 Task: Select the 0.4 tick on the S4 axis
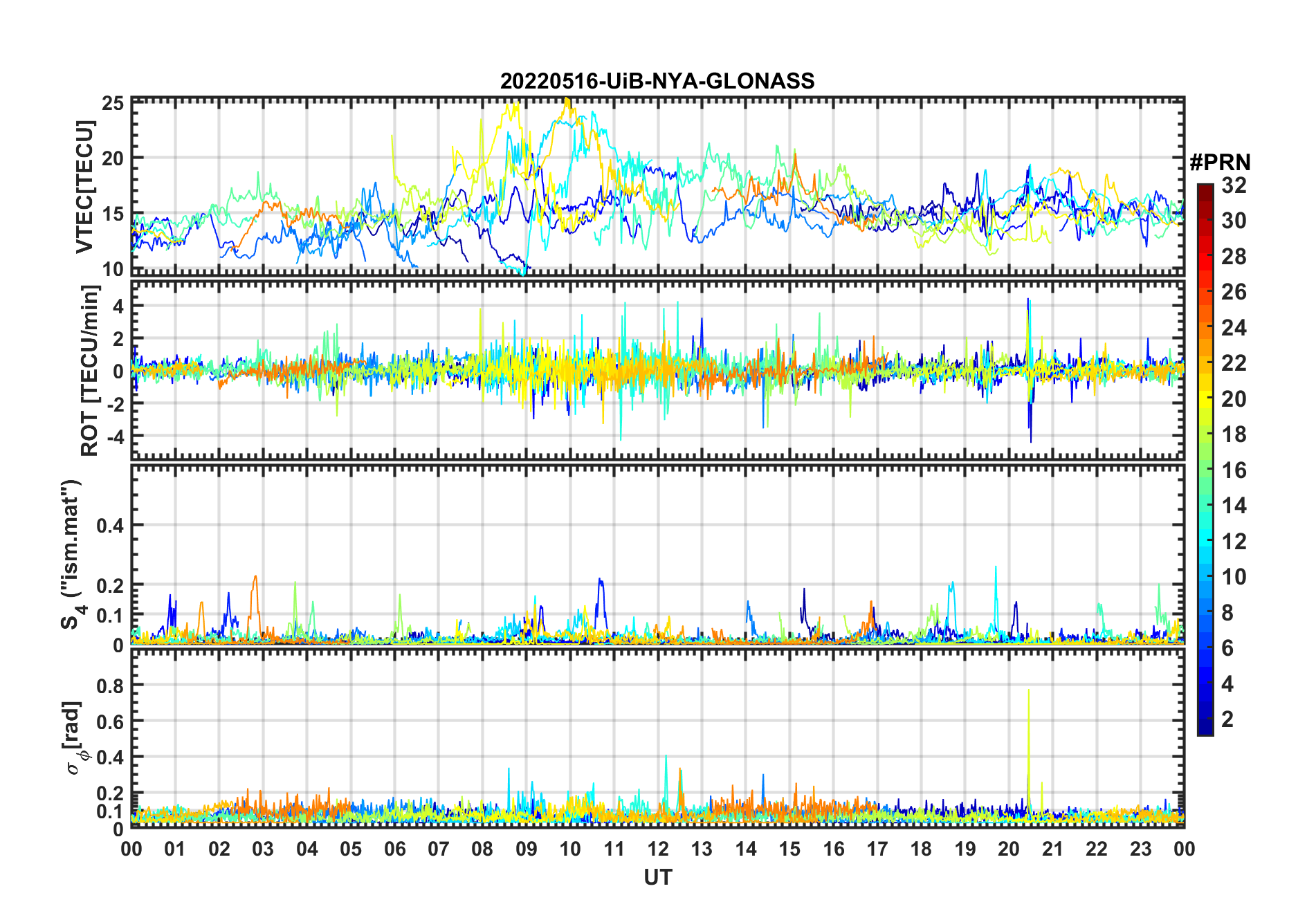click(x=111, y=526)
